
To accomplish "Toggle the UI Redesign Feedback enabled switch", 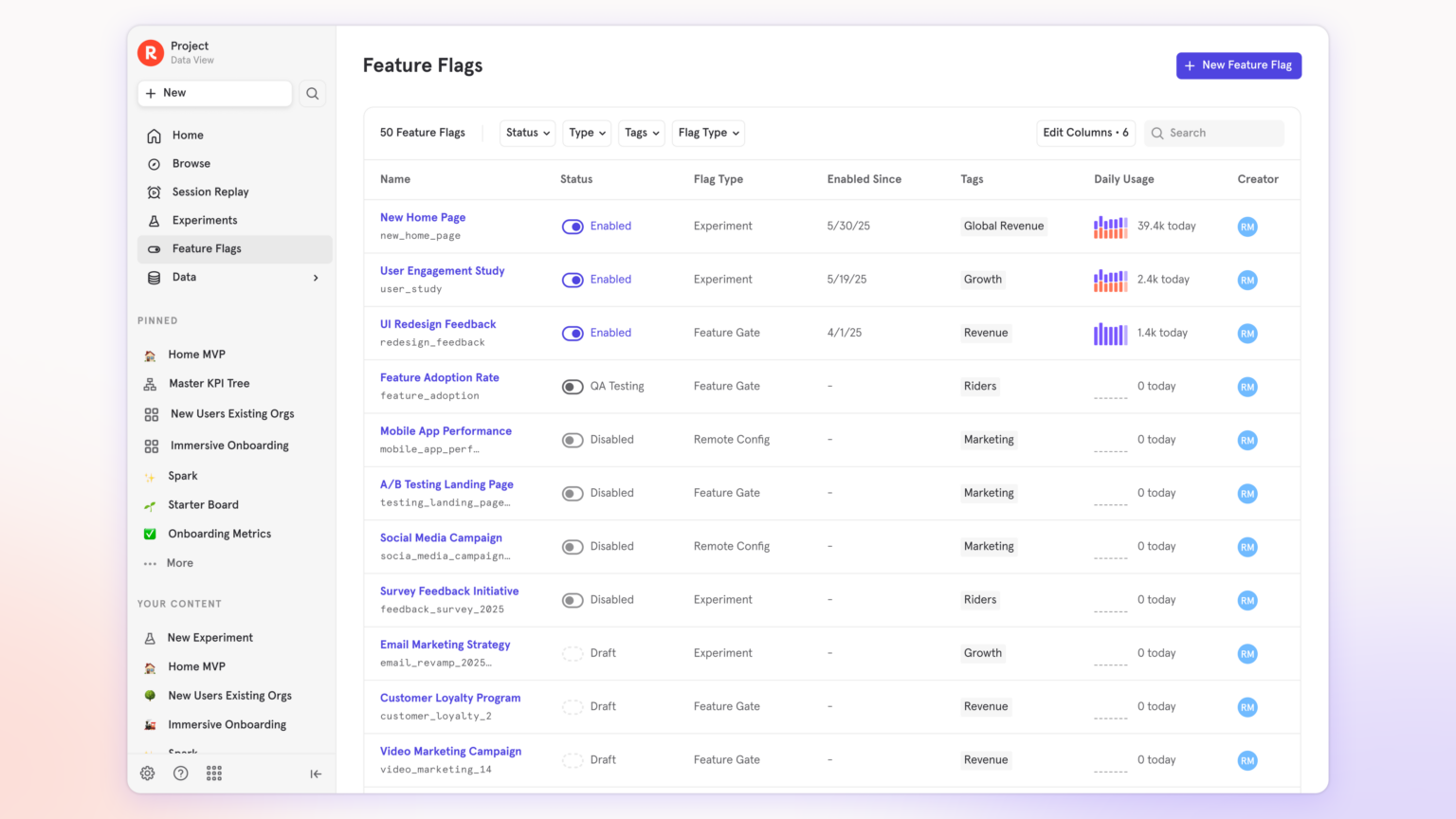I will [573, 333].
